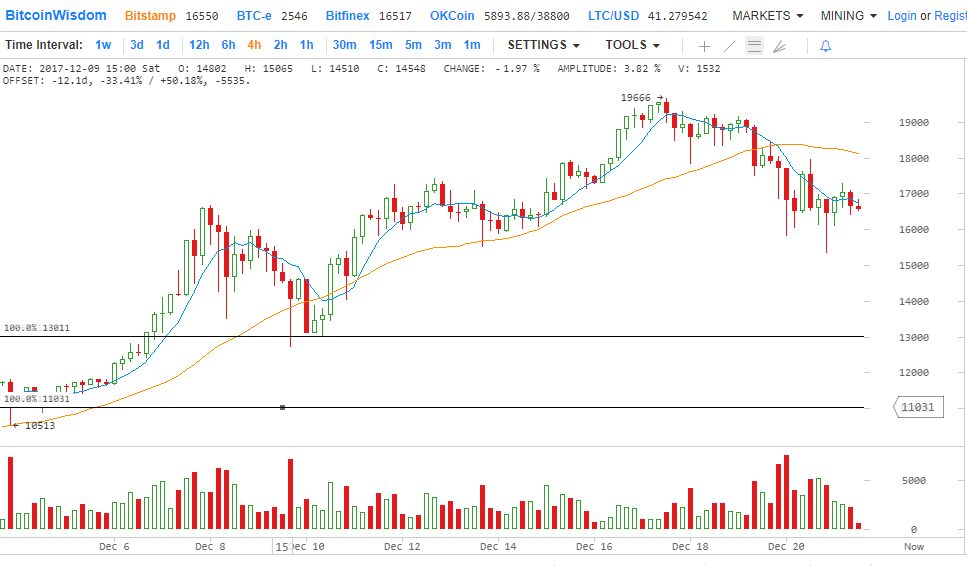
Task: Select the horizontal lines Fibonacci tool
Action: pyautogui.click(x=754, y=46)
